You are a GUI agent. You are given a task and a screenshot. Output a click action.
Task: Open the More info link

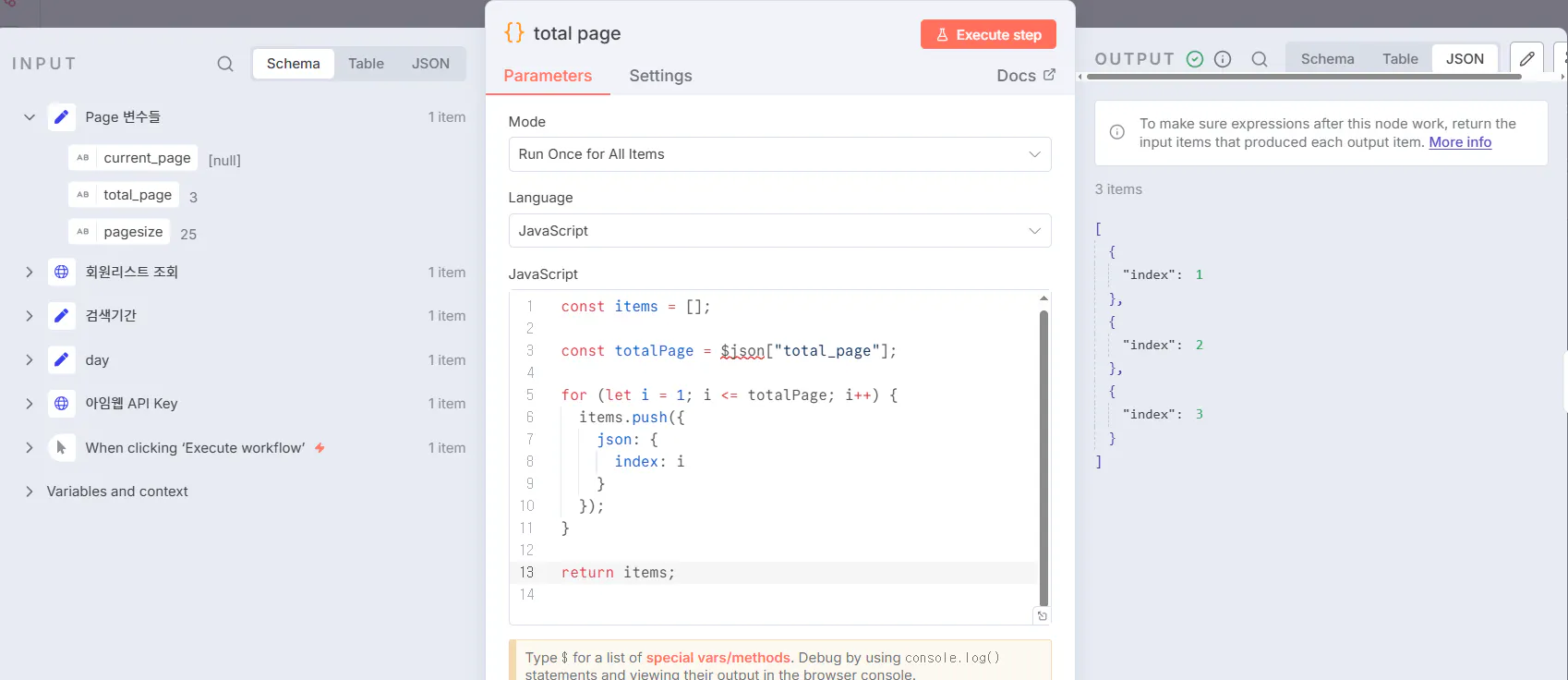[1460, 142]
